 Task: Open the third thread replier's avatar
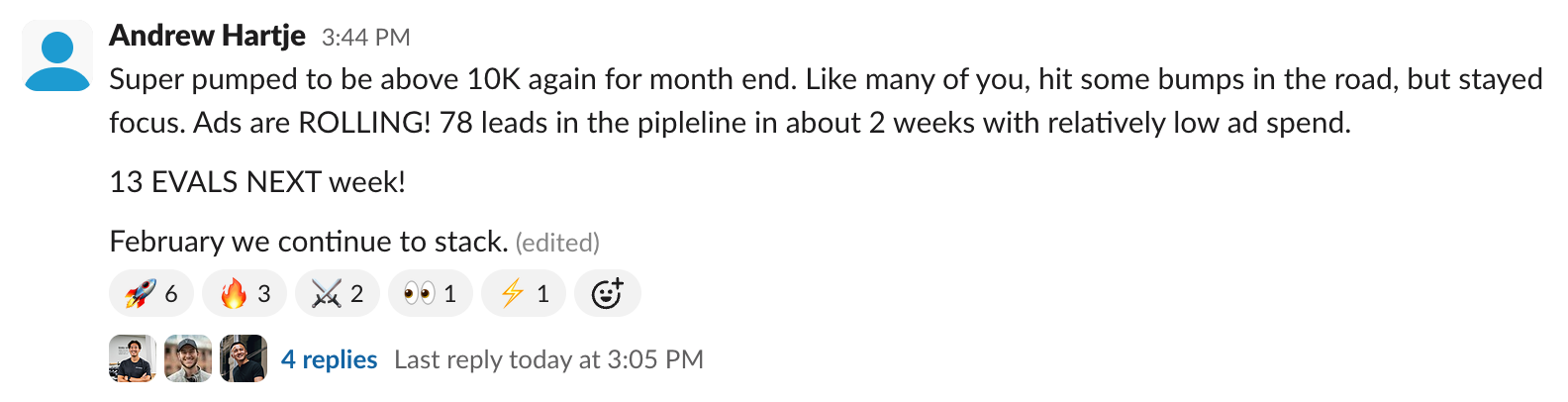coord(244,358)
